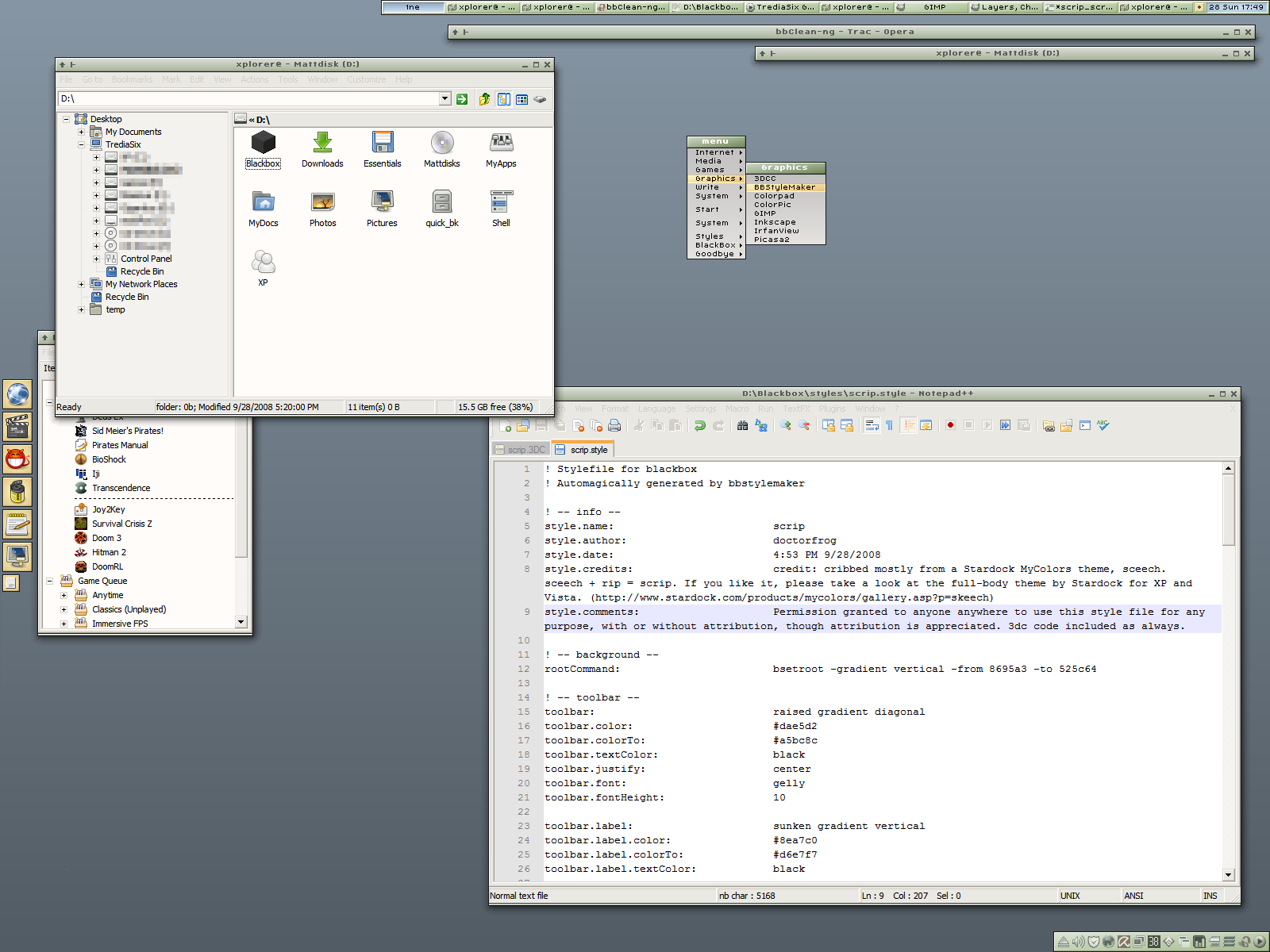The image size is (1270, 952).
Task: Open the Internet submenu in blackbox menu
Action: (x=716, y=152)
